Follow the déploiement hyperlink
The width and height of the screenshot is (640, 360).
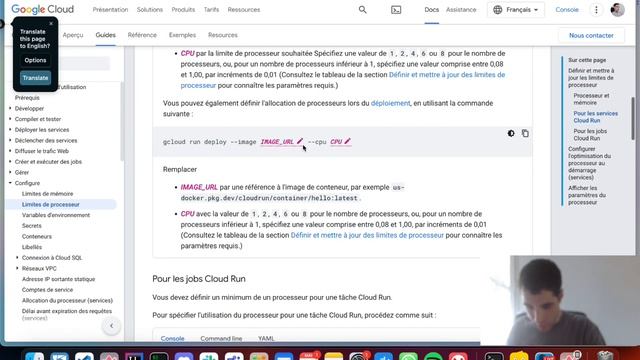[x=390, y=103]
